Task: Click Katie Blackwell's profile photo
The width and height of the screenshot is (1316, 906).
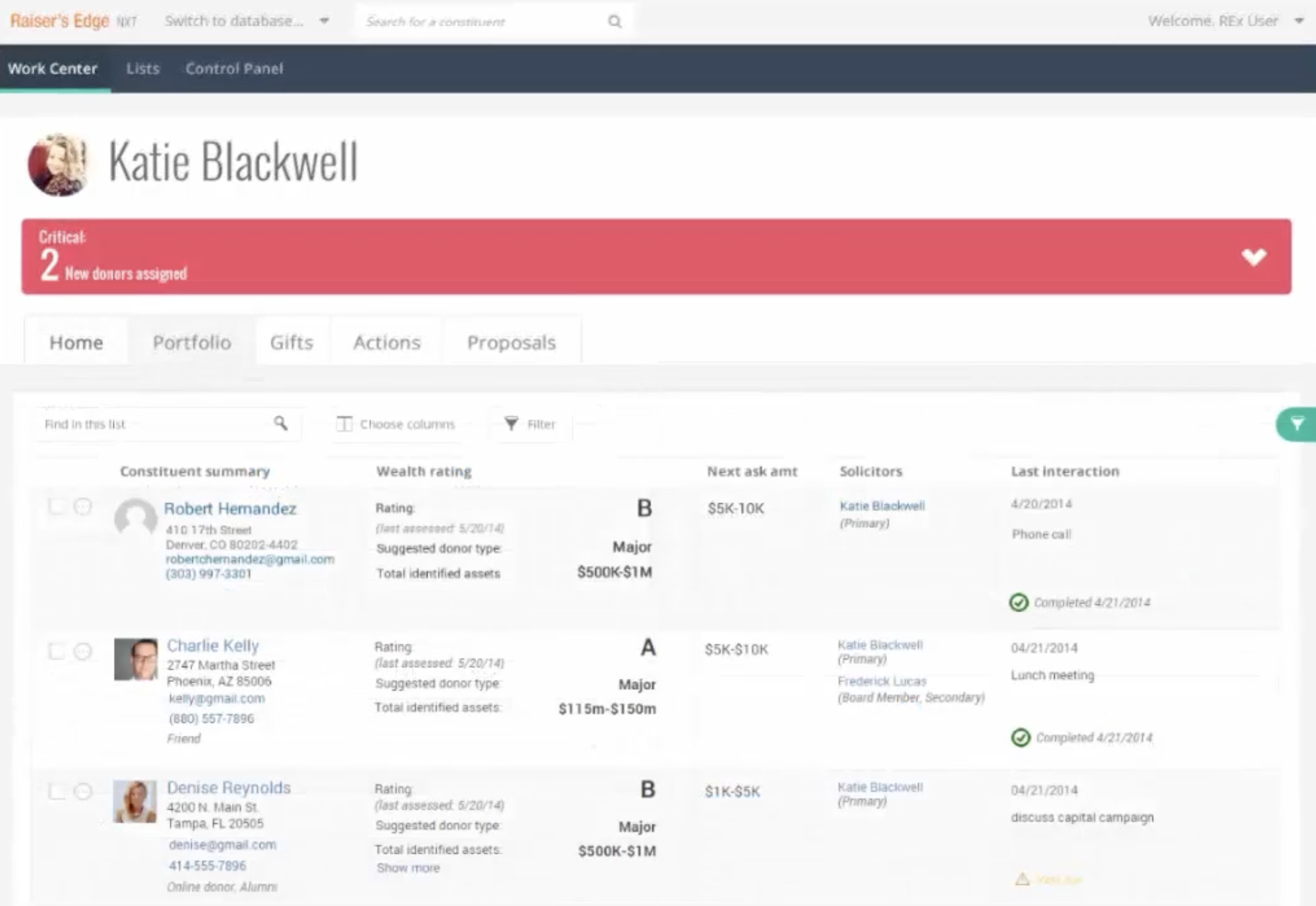Action: [x=58, y=164]
